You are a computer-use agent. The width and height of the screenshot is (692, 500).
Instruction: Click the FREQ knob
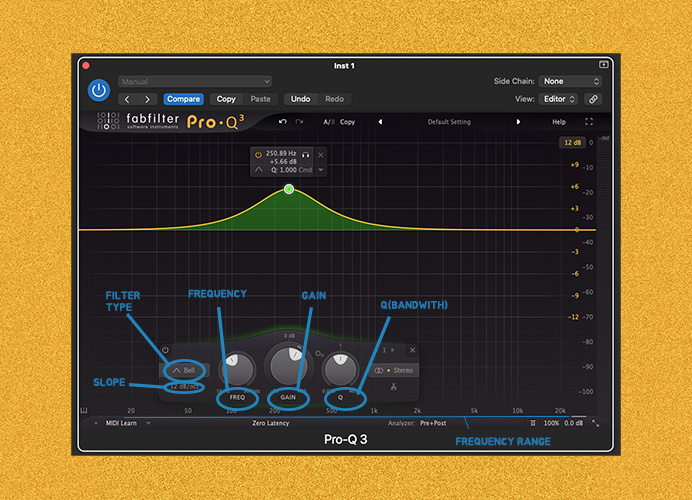click(238, 368)
